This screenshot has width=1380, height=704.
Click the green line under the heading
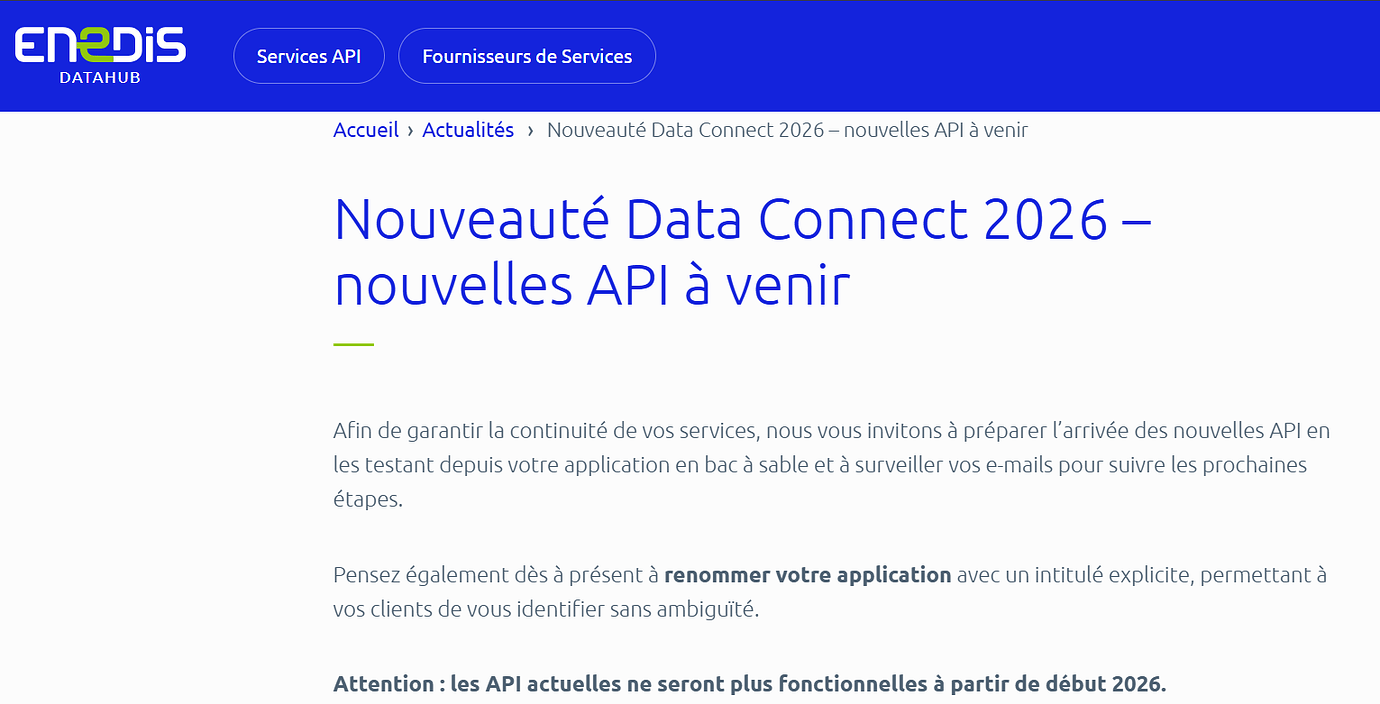pos(353,344)
